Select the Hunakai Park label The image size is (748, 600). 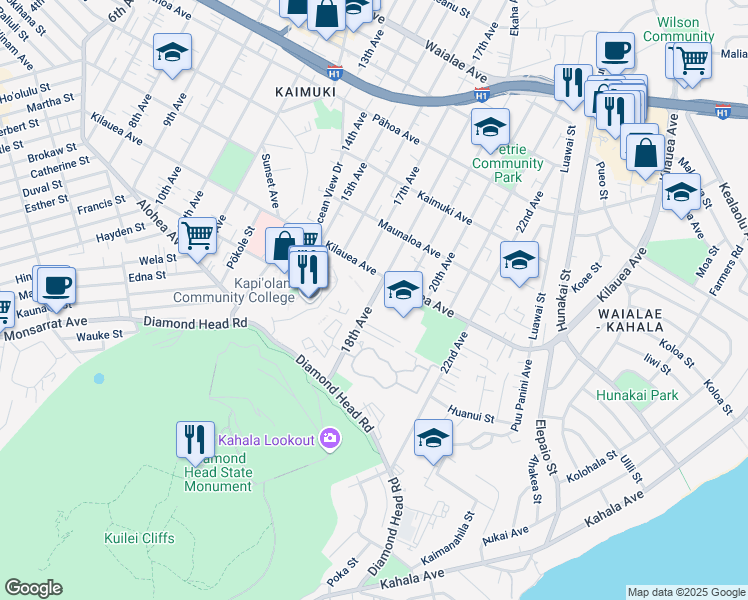point(637,395)
